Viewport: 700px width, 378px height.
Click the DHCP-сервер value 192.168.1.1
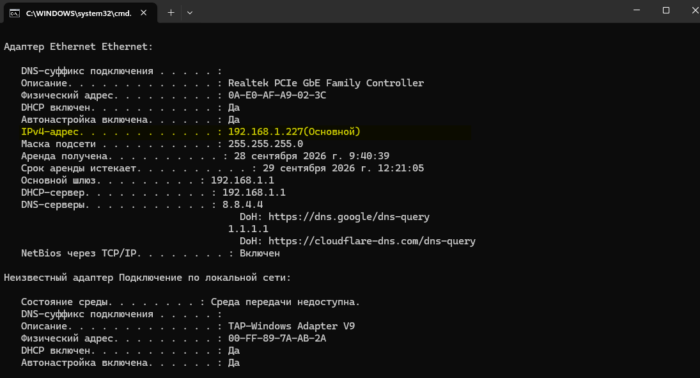254,192
